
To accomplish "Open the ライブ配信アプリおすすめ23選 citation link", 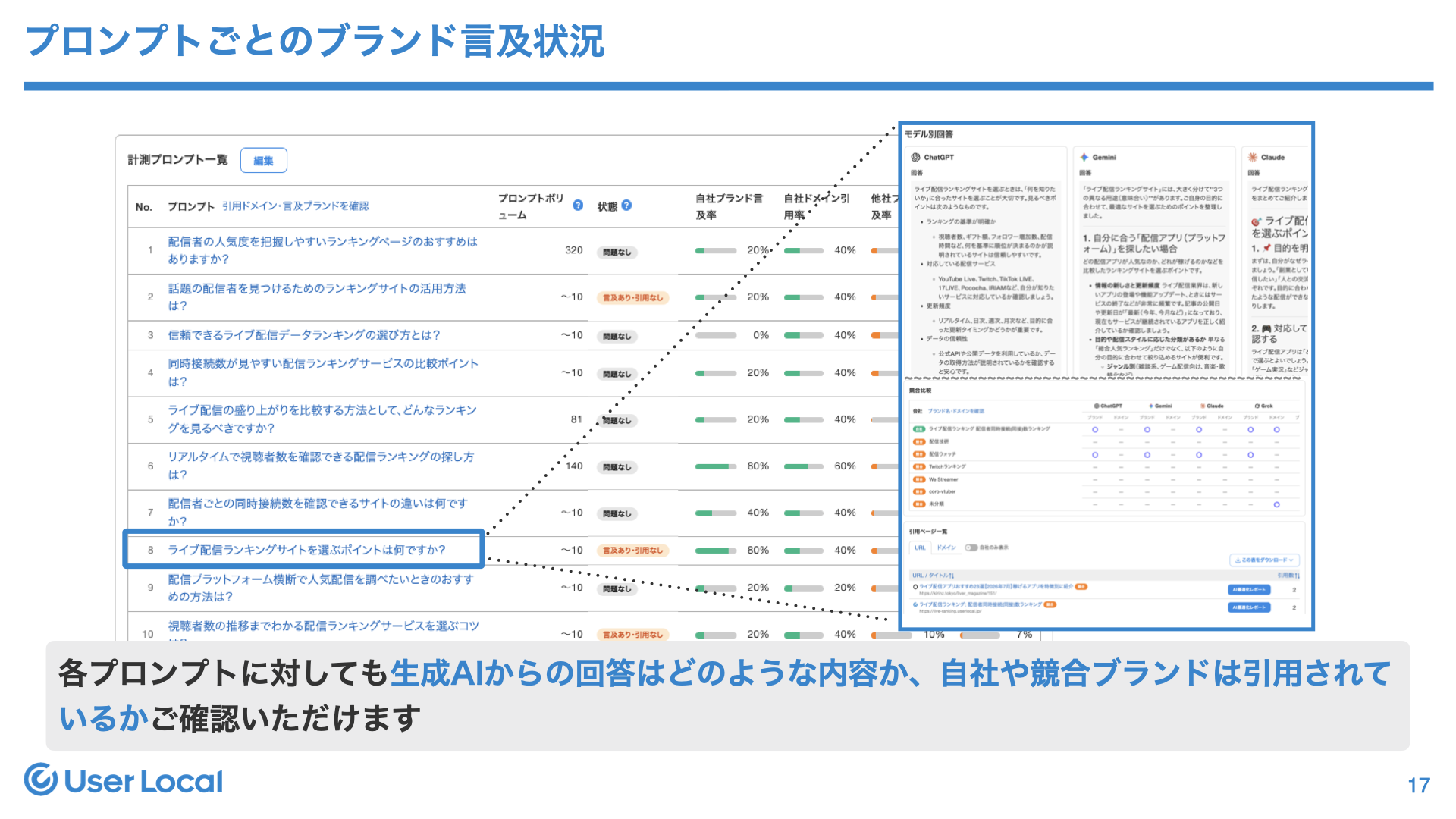I will coord(996,587).
